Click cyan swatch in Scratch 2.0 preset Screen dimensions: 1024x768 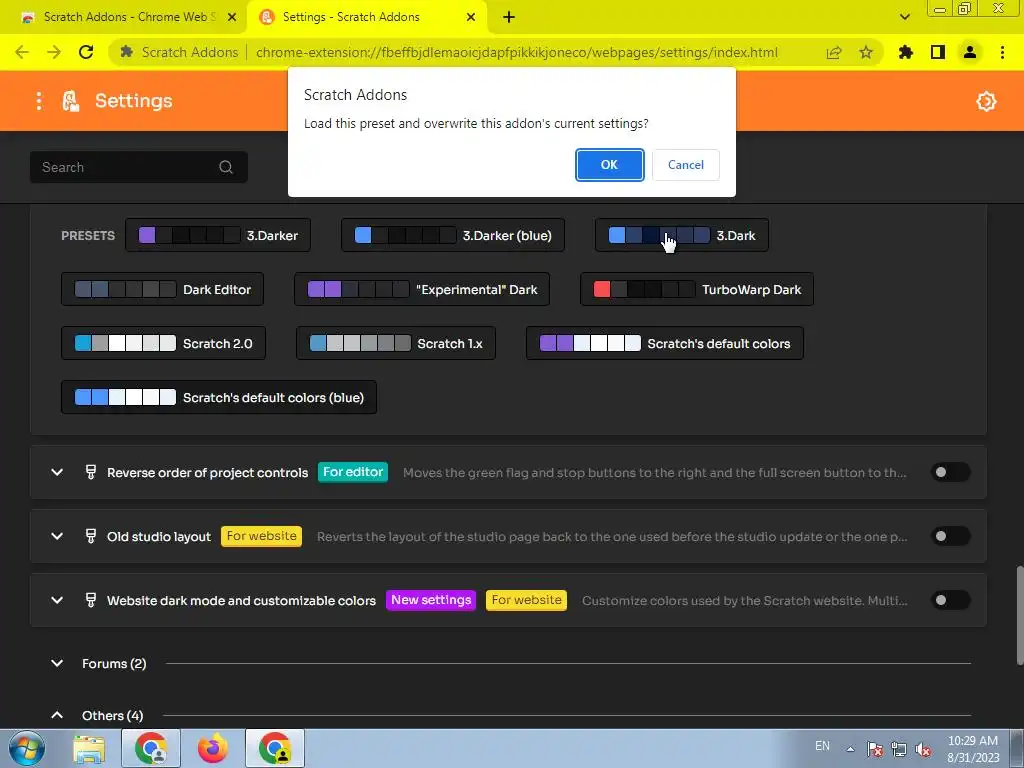(x=83, y=344)
